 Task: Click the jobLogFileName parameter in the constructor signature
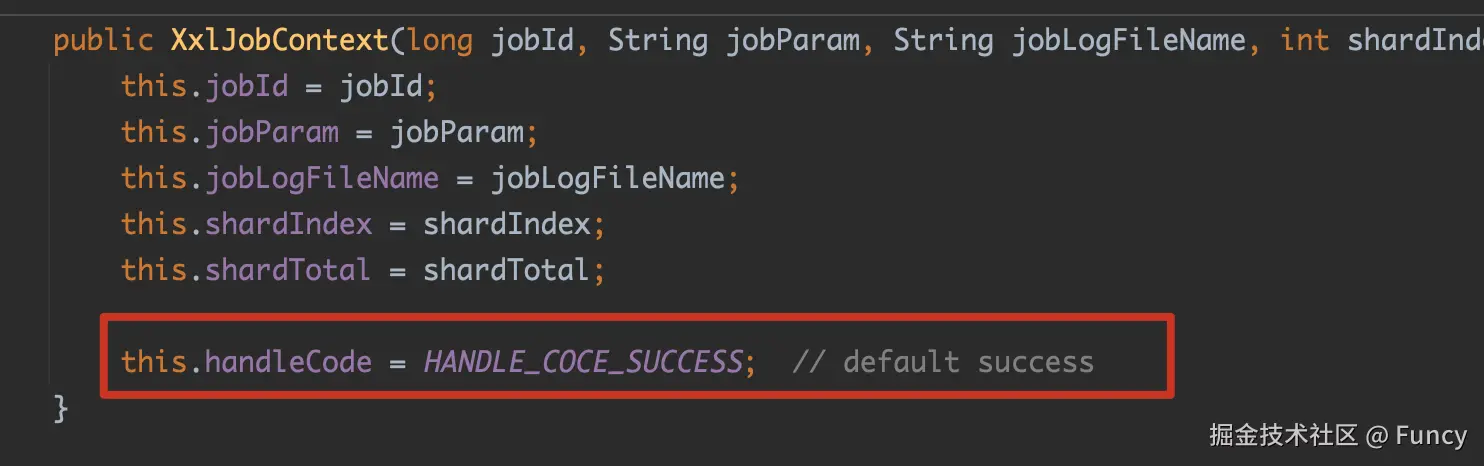click(1129, 40)
